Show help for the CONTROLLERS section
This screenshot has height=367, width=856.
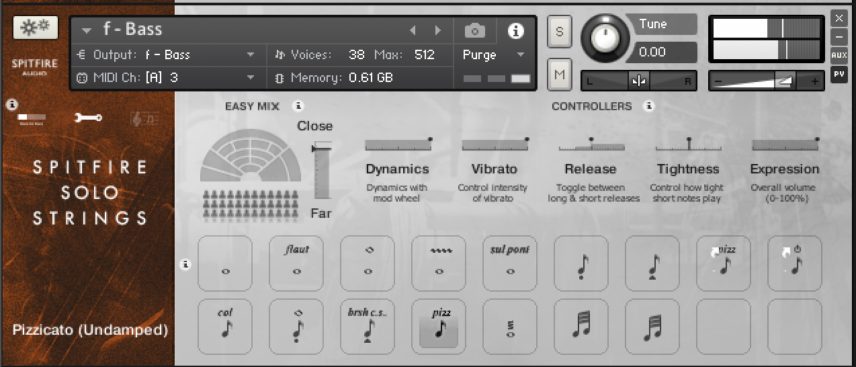(x=648, y=106)
